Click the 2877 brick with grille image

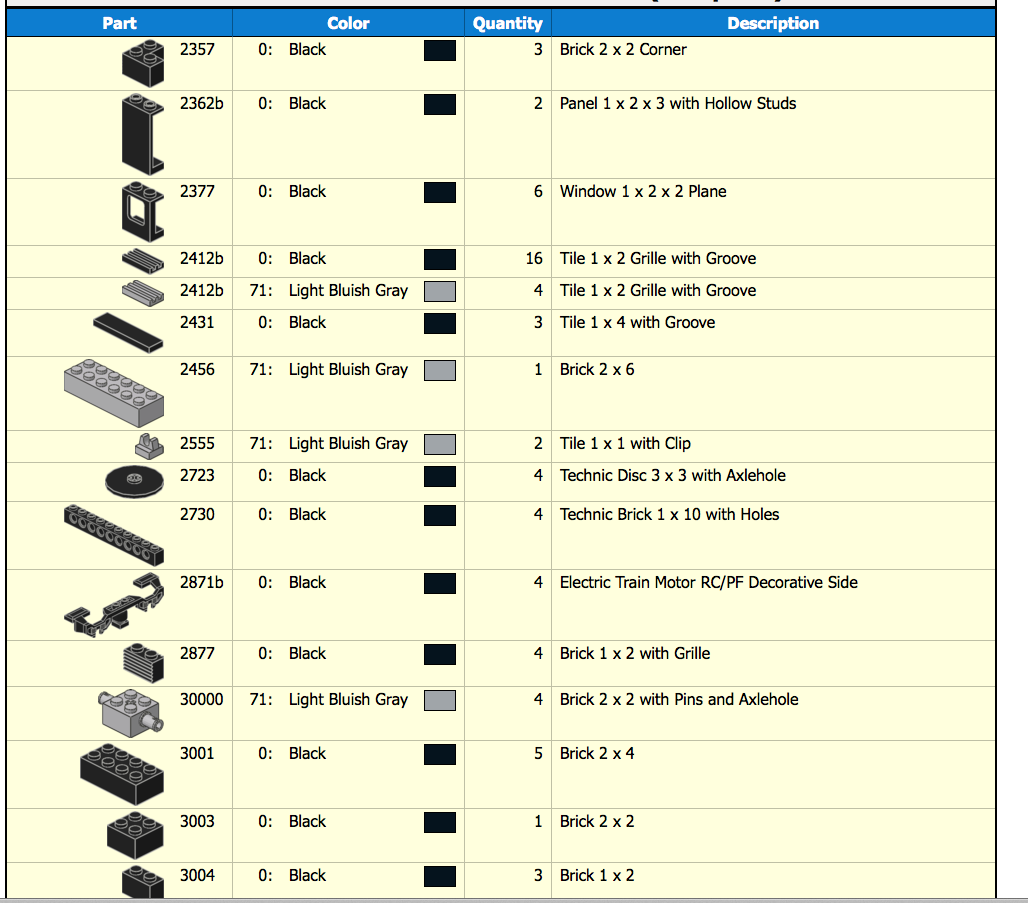(144, 662)
